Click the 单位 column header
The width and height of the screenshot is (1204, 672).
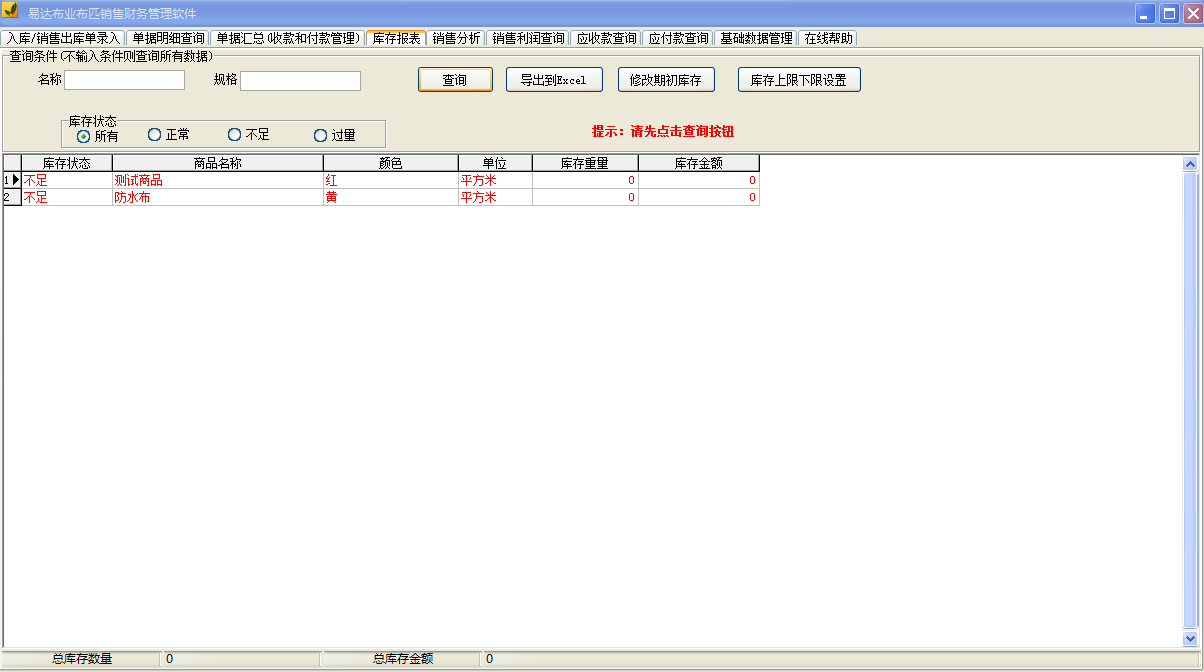pyautogui.click(x=495, y=163)
